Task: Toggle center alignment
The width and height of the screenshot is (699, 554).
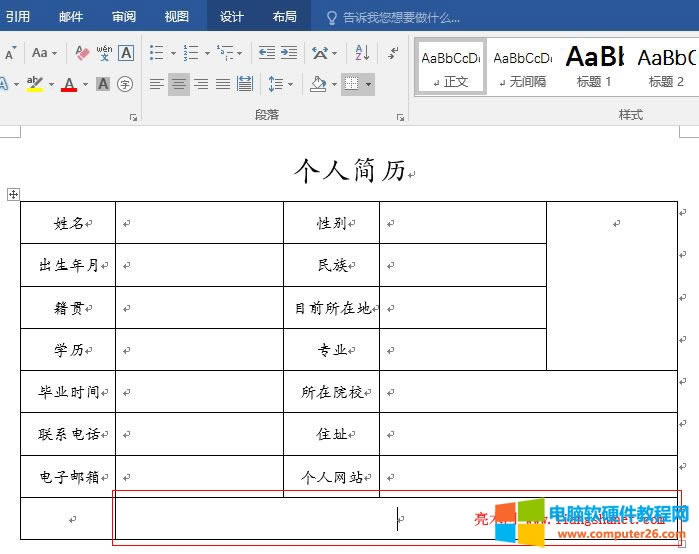Action: (x=178, y=85)
